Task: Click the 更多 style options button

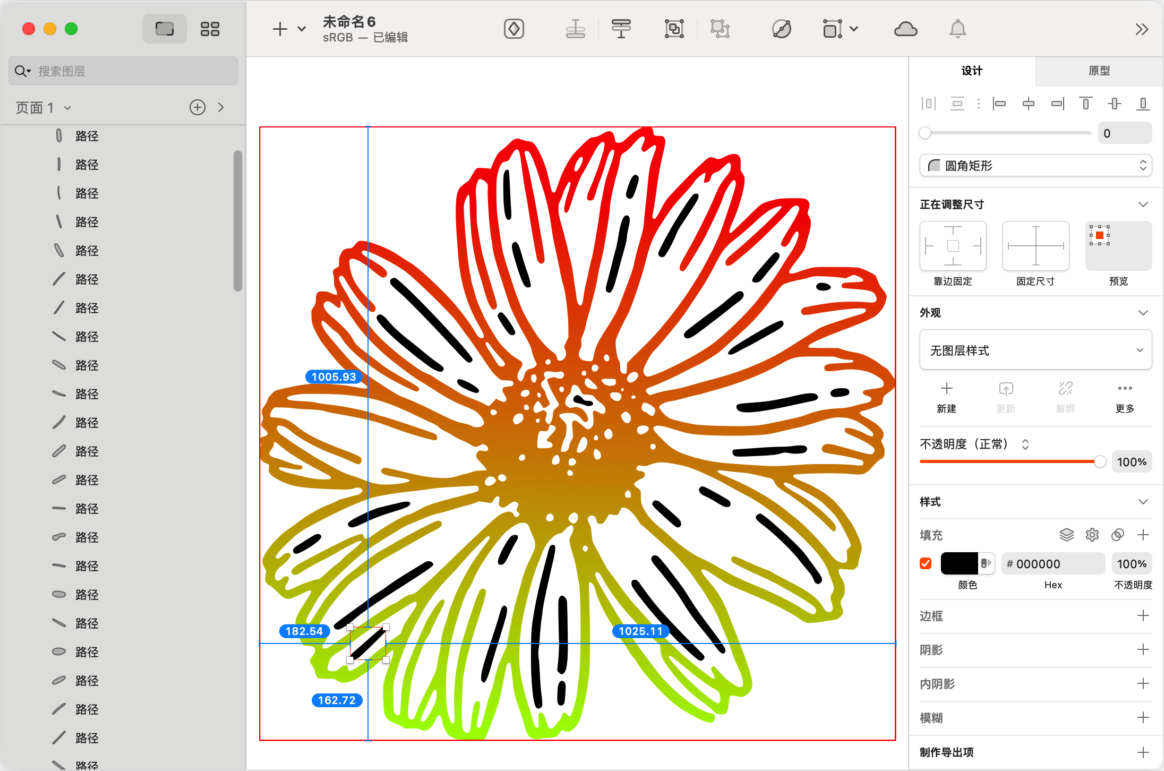Action: [1125, 397]
